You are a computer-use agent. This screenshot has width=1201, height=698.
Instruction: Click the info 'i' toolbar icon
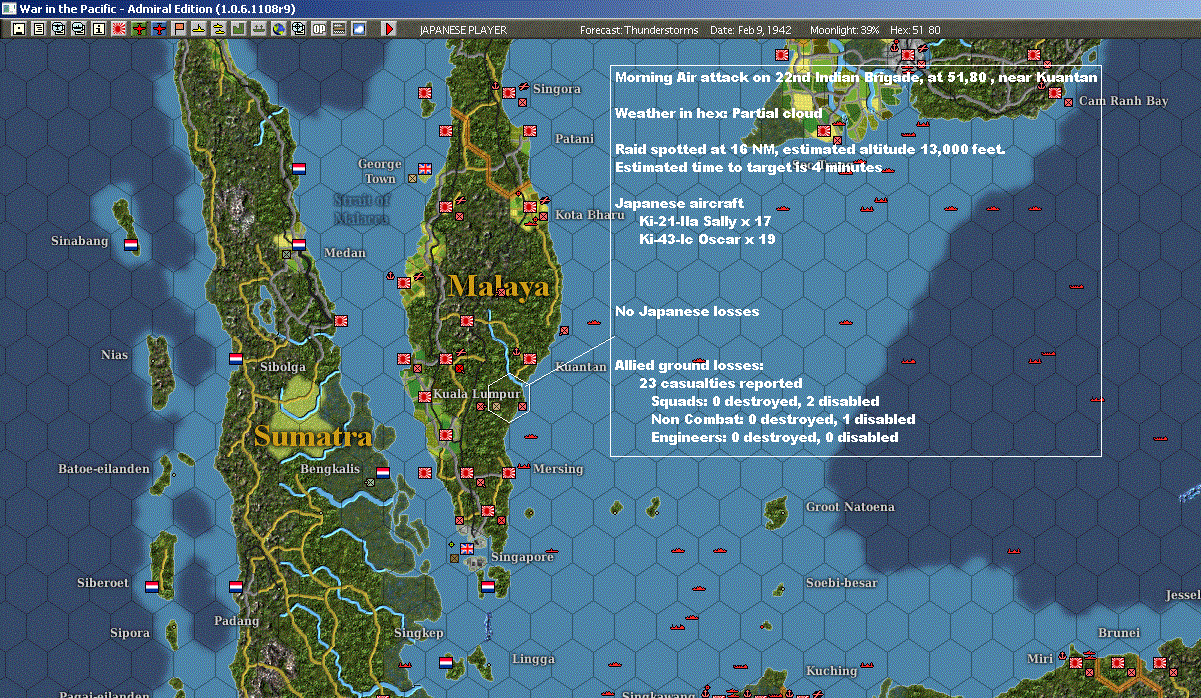tap(98, 29)
